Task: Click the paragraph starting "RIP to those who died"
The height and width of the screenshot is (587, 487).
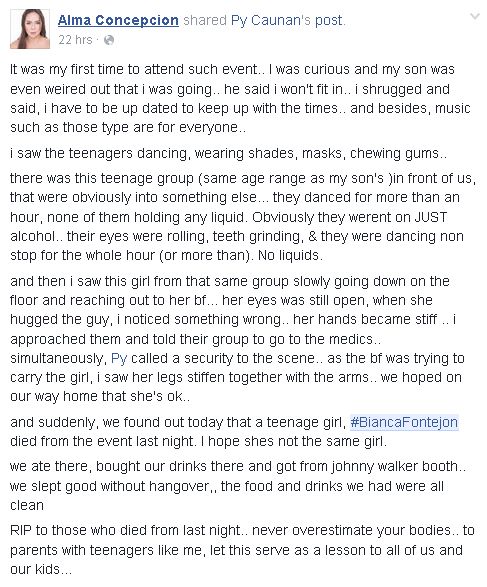Action: (242, 550)
